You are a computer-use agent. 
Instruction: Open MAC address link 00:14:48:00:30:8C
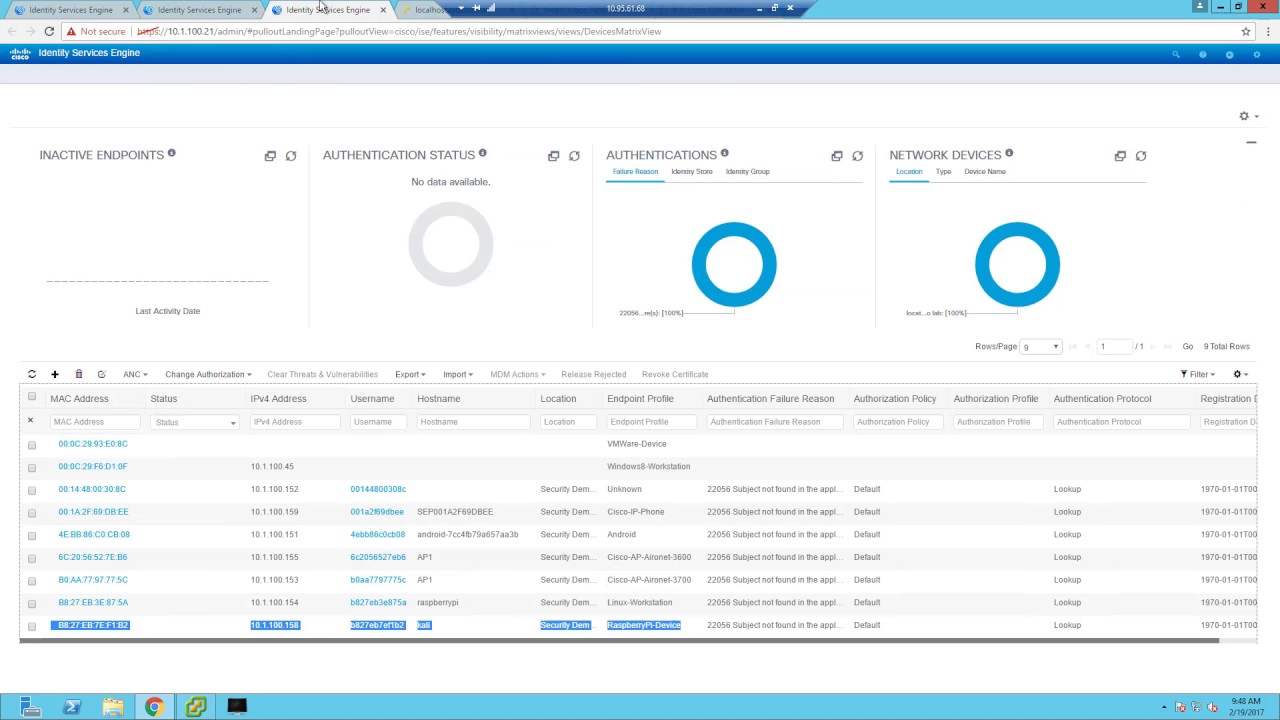click(x=92, y=489)
